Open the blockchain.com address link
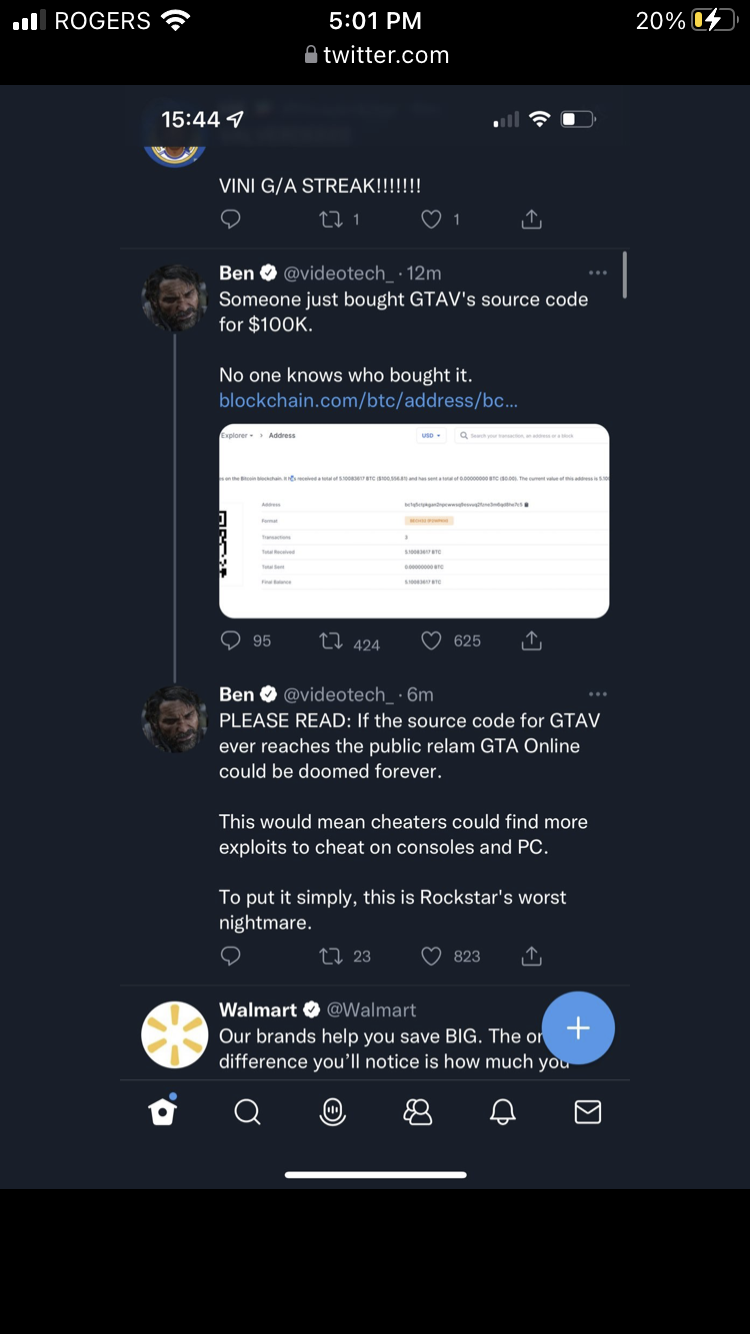 point(368,400)
